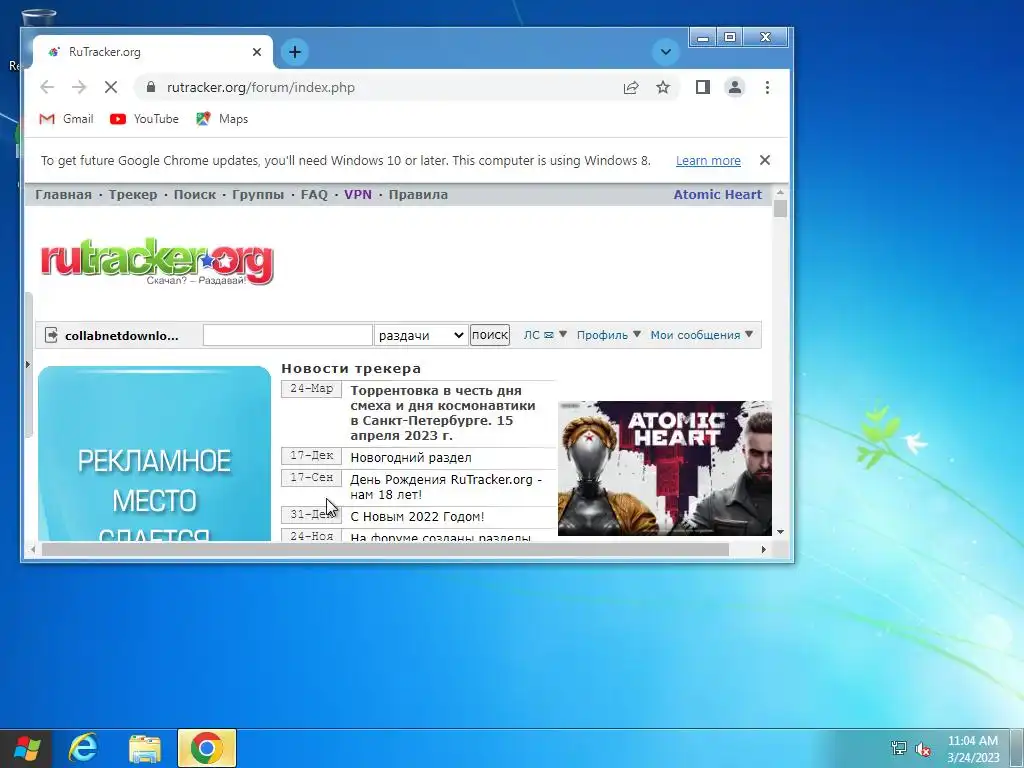Maximize the Chrome window
Image resolution: width=1024 pixels, height=768 pixels.
tap(729, 37)
